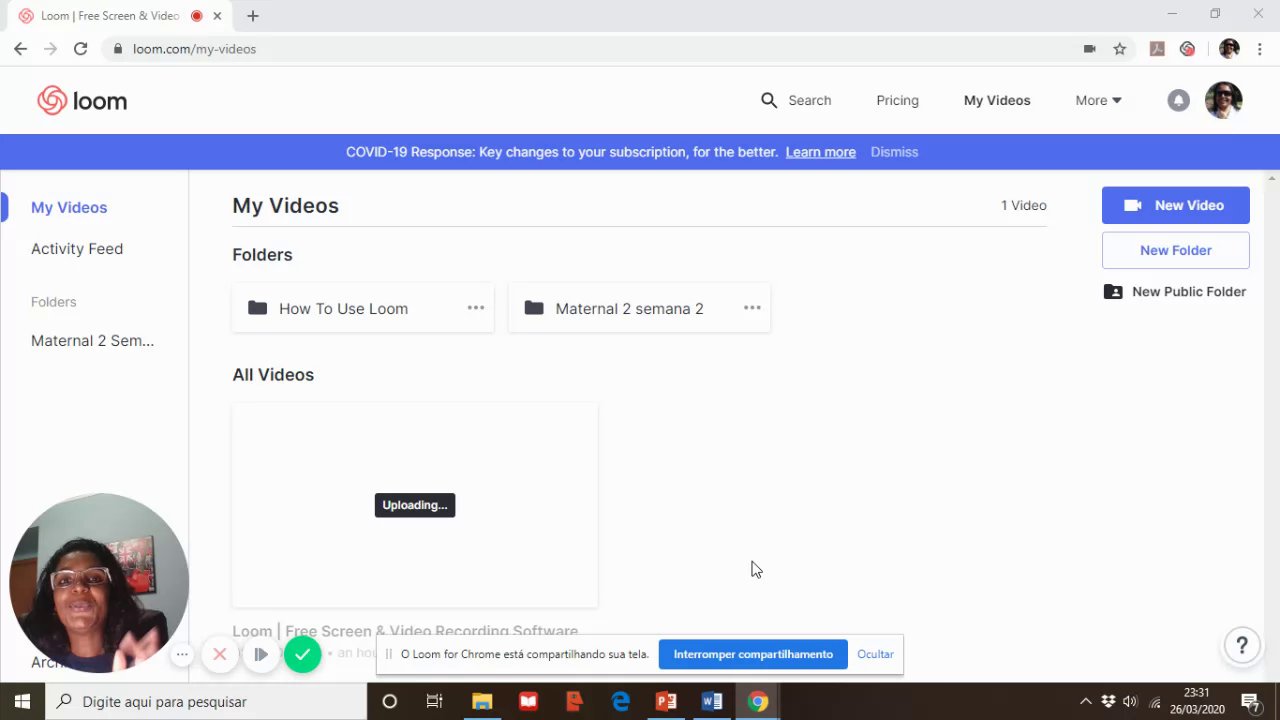The width and height of the screenshot is (1280, 720).
Task: Go to Pricing page
Action: (897, 100)
